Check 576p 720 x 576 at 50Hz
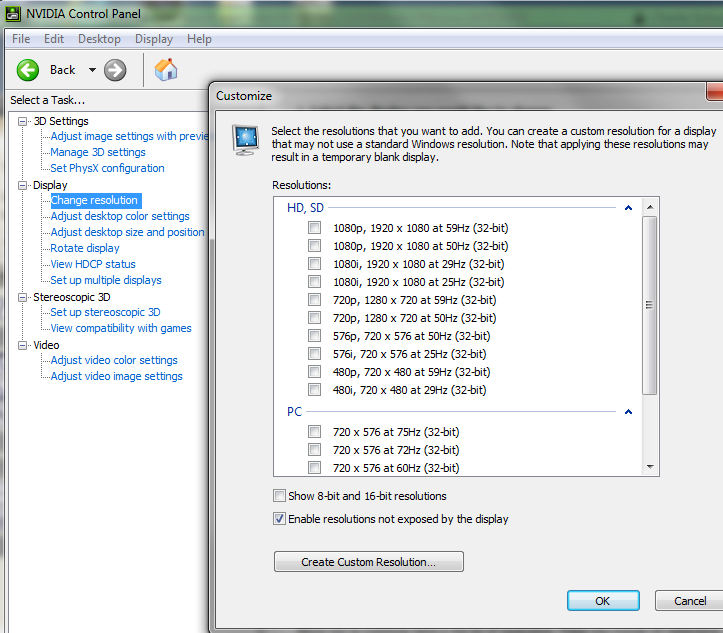 point(314,336)
